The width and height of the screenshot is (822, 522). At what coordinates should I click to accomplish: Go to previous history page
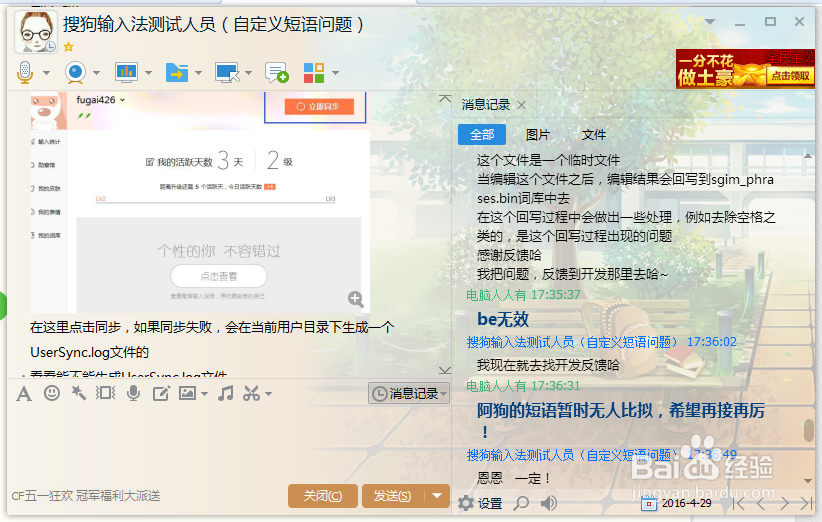[761, 504]
